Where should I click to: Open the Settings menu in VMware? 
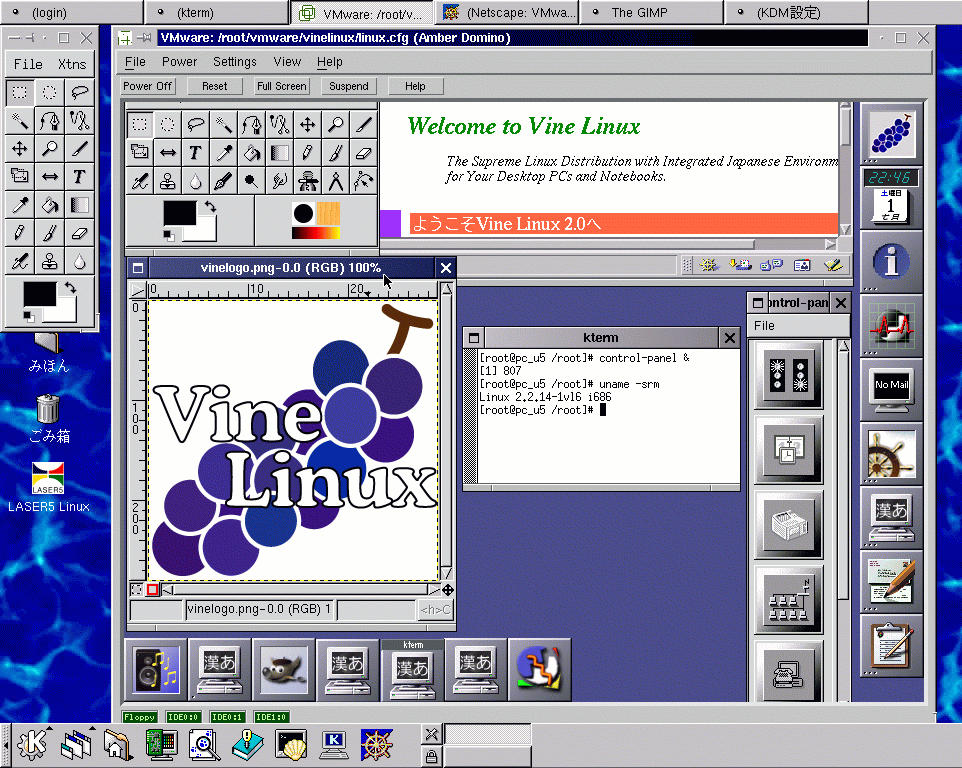pos(234,62)
